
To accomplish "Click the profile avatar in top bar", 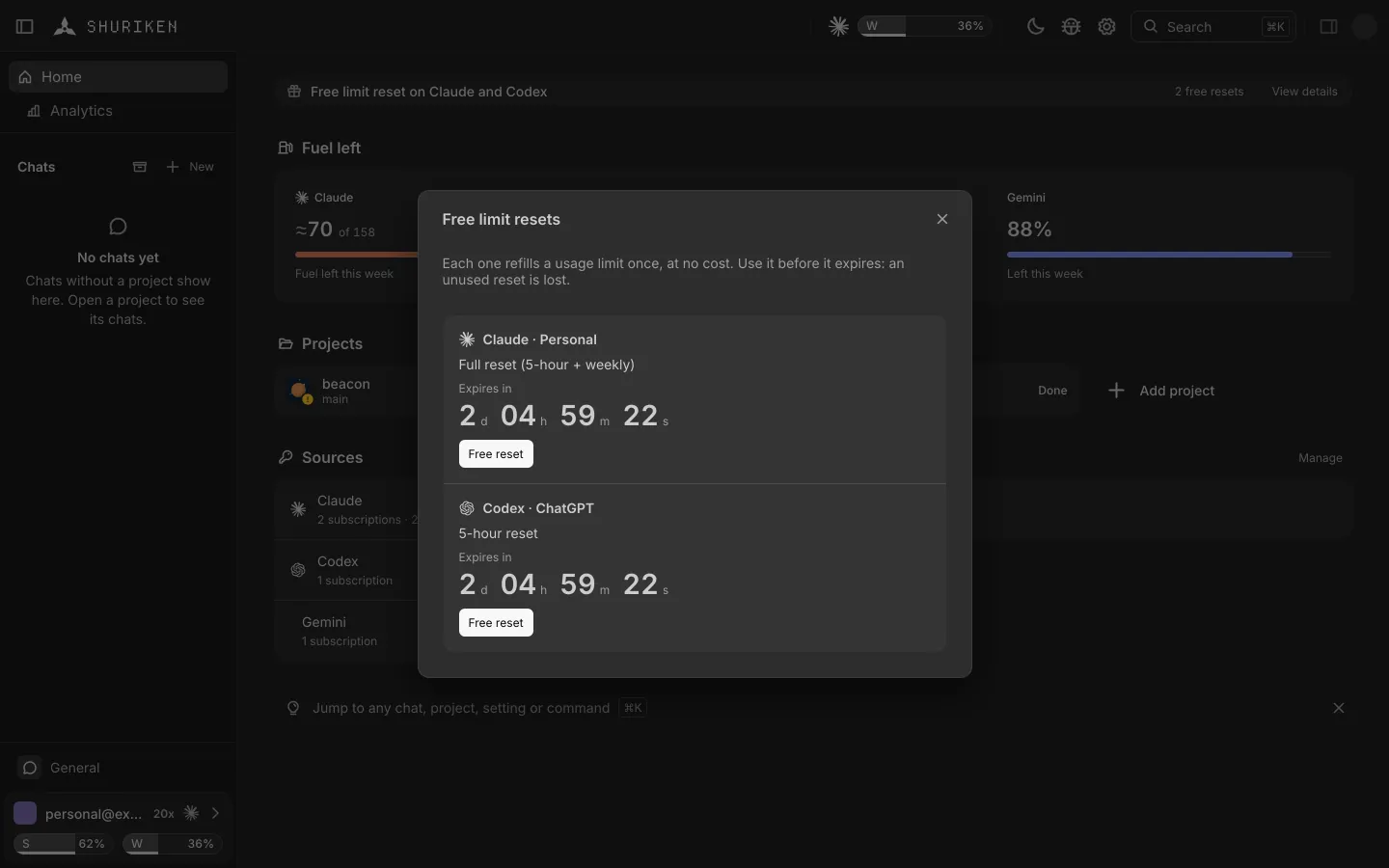I will (x=1364, y=27).
